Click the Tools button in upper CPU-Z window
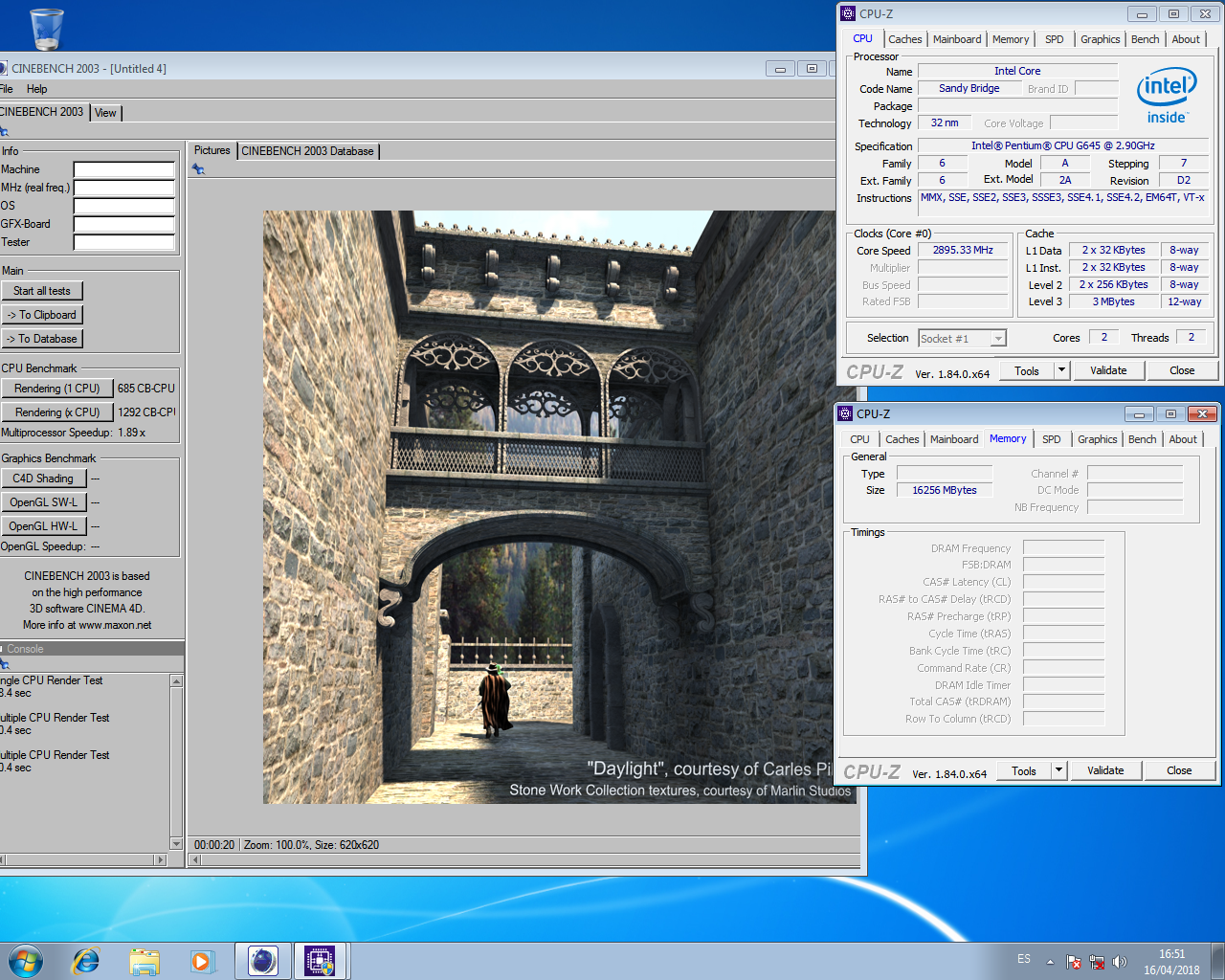1225x980 pixels. (x=1027, y=370)
